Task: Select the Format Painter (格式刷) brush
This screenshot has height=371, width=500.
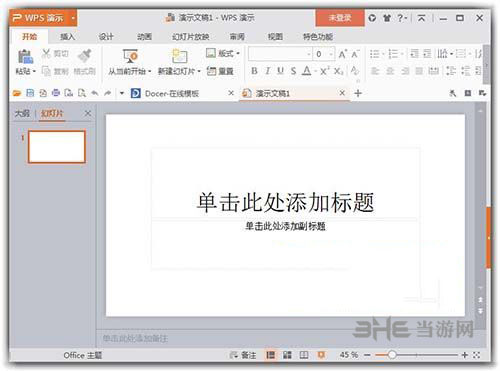Action: point(85,56)
